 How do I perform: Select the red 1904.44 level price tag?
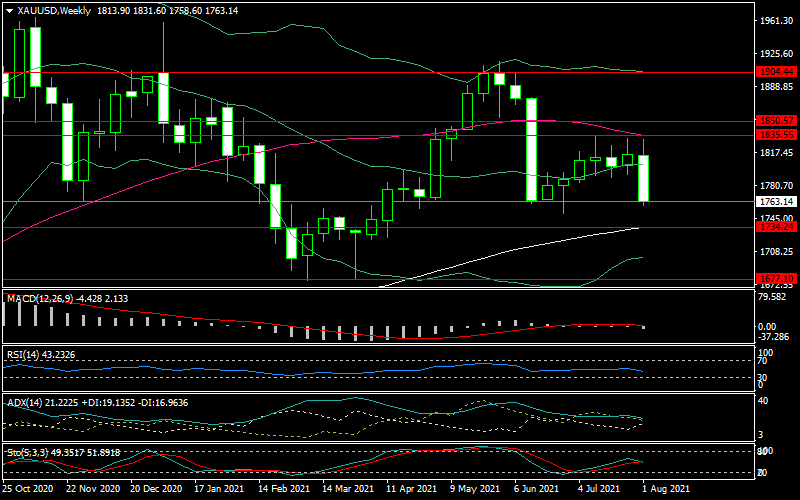pyautogui.click(x=777, y=71)
